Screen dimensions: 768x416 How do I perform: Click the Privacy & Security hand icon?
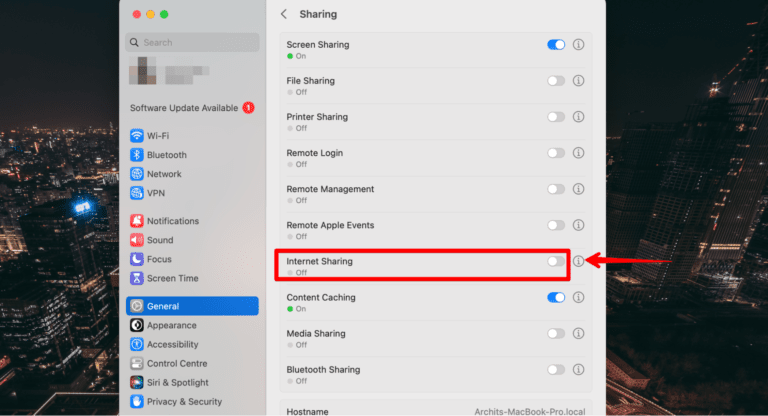(x=137, y=402)
